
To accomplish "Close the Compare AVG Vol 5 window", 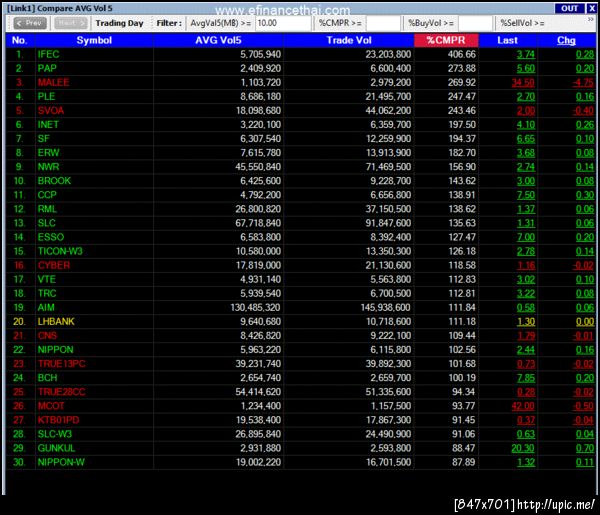I will [592, 8].
